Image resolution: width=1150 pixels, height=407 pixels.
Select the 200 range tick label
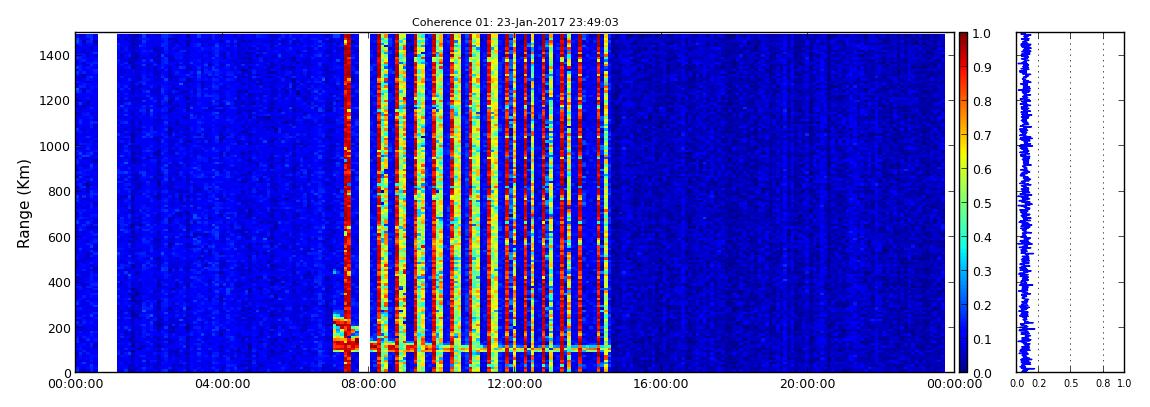58,328
